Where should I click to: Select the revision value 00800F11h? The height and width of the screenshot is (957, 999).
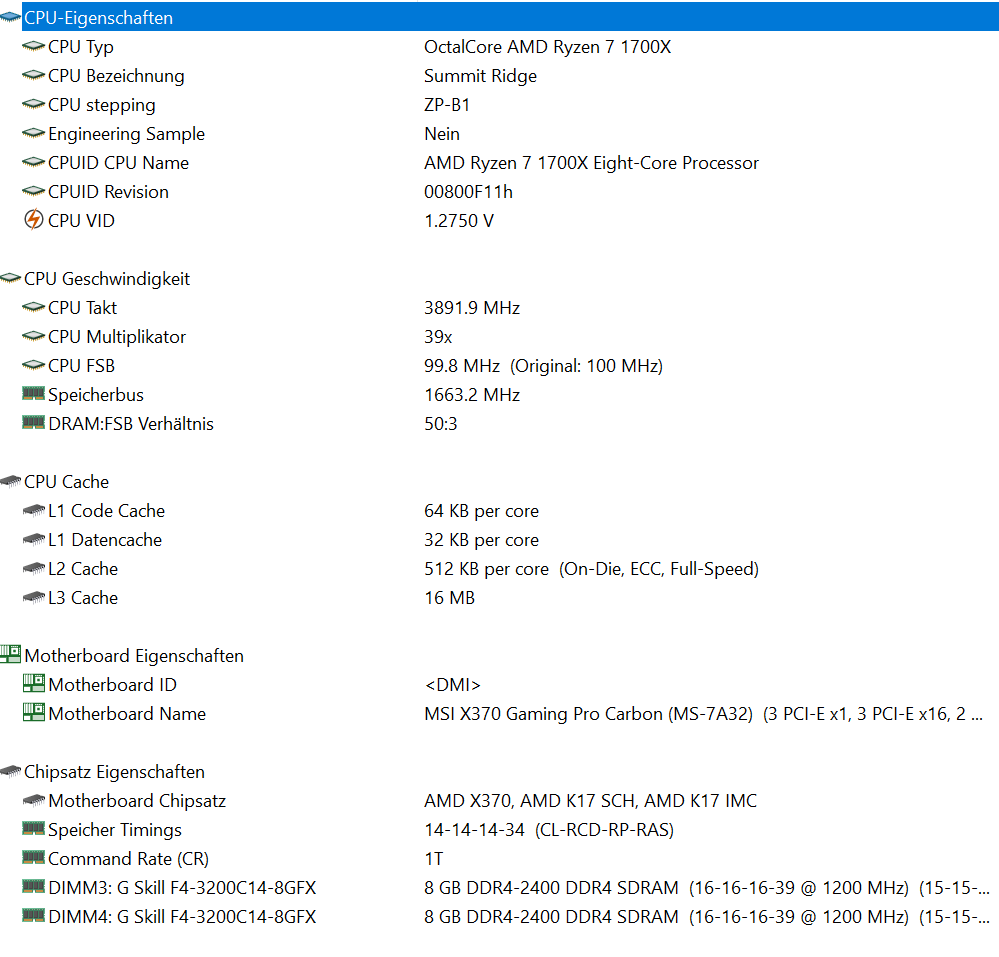[468, 192]
